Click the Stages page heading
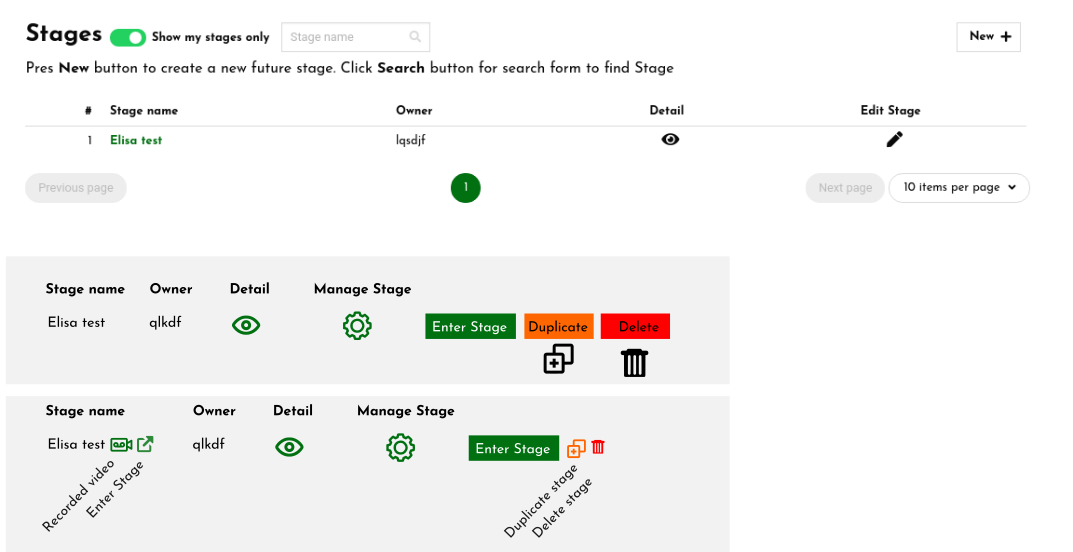 [x=64, y=34]
